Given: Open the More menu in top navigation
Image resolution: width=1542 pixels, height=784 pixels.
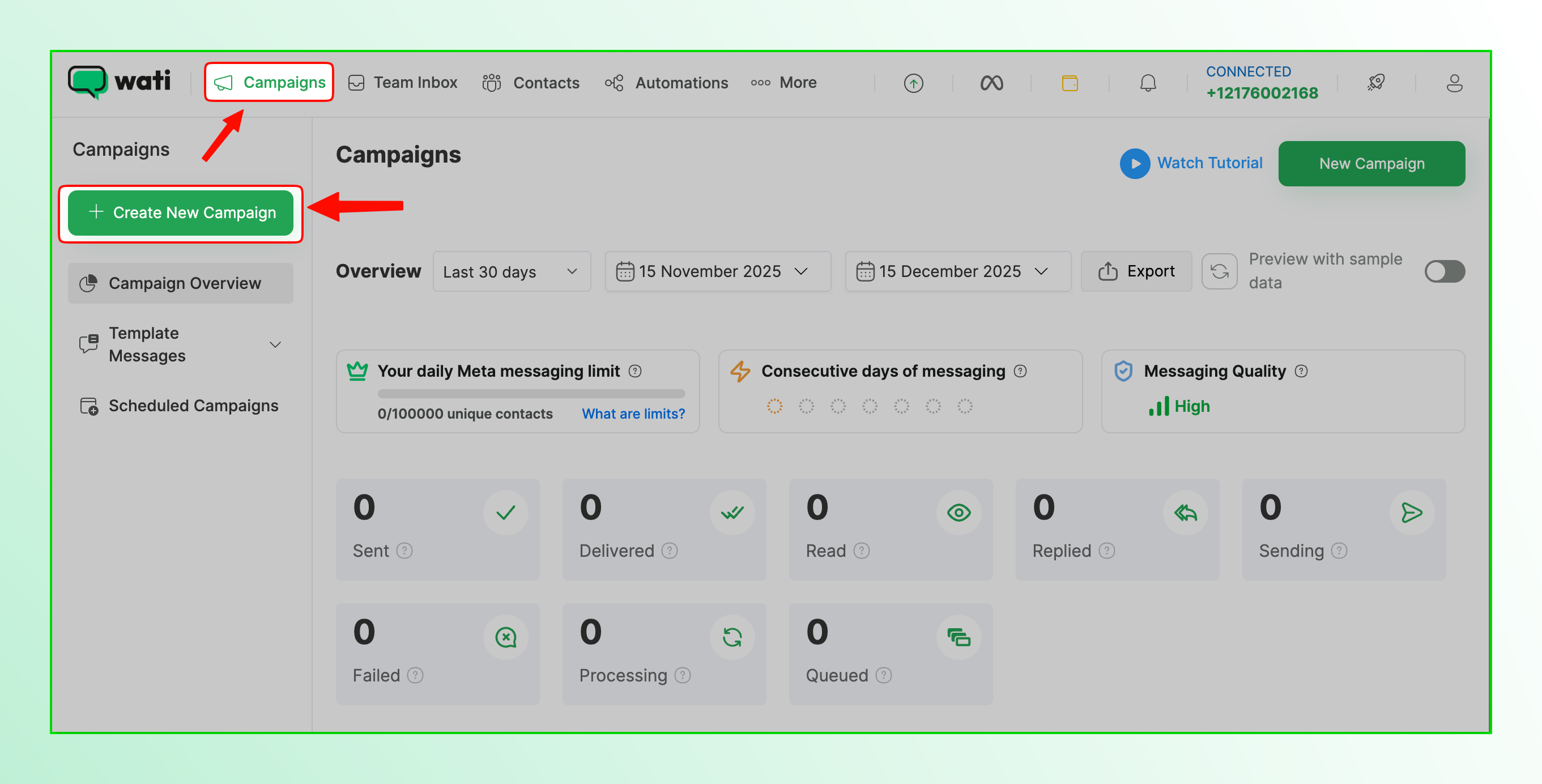Looking at the screenshot, I should (x=783, y=83).
